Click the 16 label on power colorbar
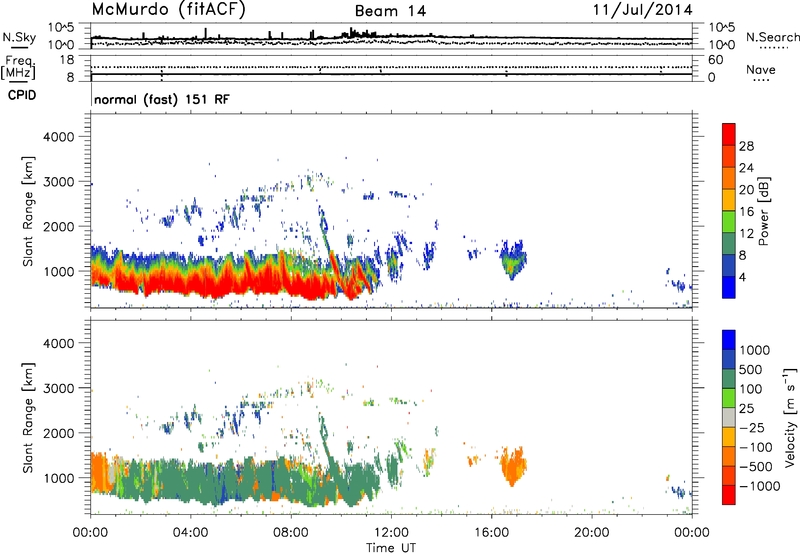 tap(746, 212)
